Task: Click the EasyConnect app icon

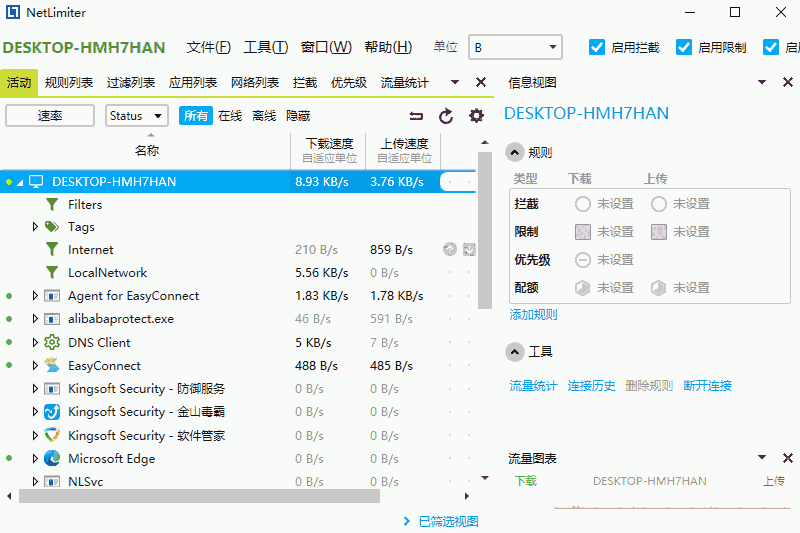Action: click(x=52, y=365)
